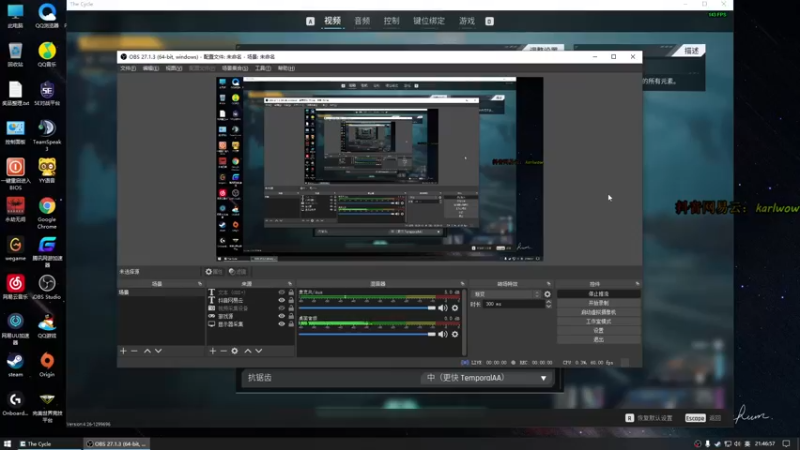
Task: Remove the selected scene with minus icon
Action: (x=134, y=351)
